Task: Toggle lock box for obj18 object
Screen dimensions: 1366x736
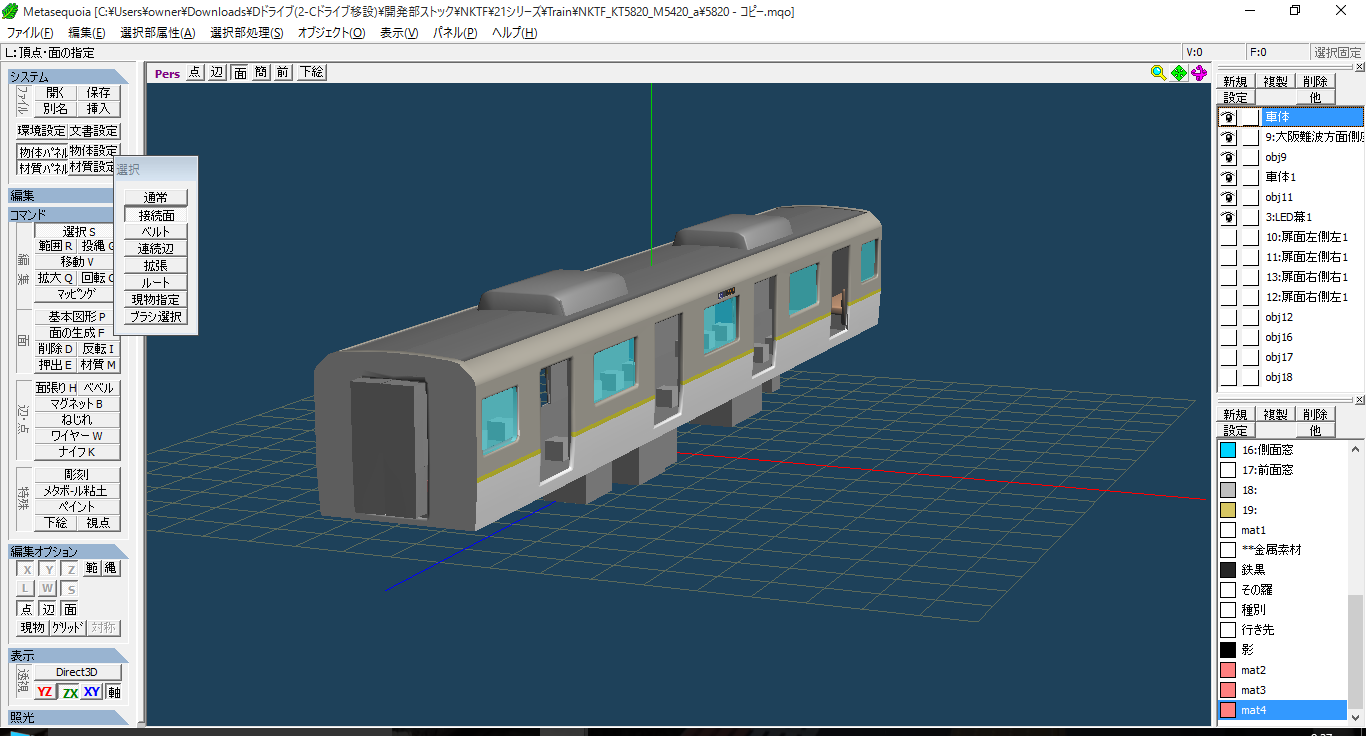Action: [1250, 377]
